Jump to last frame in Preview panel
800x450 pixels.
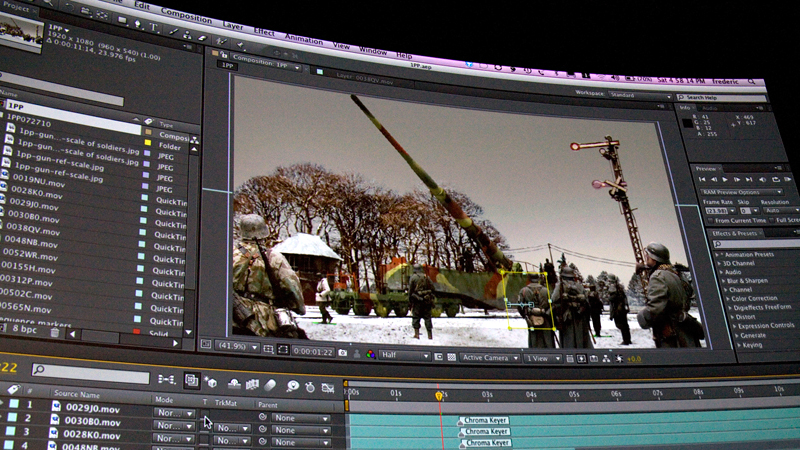(749, 180)
